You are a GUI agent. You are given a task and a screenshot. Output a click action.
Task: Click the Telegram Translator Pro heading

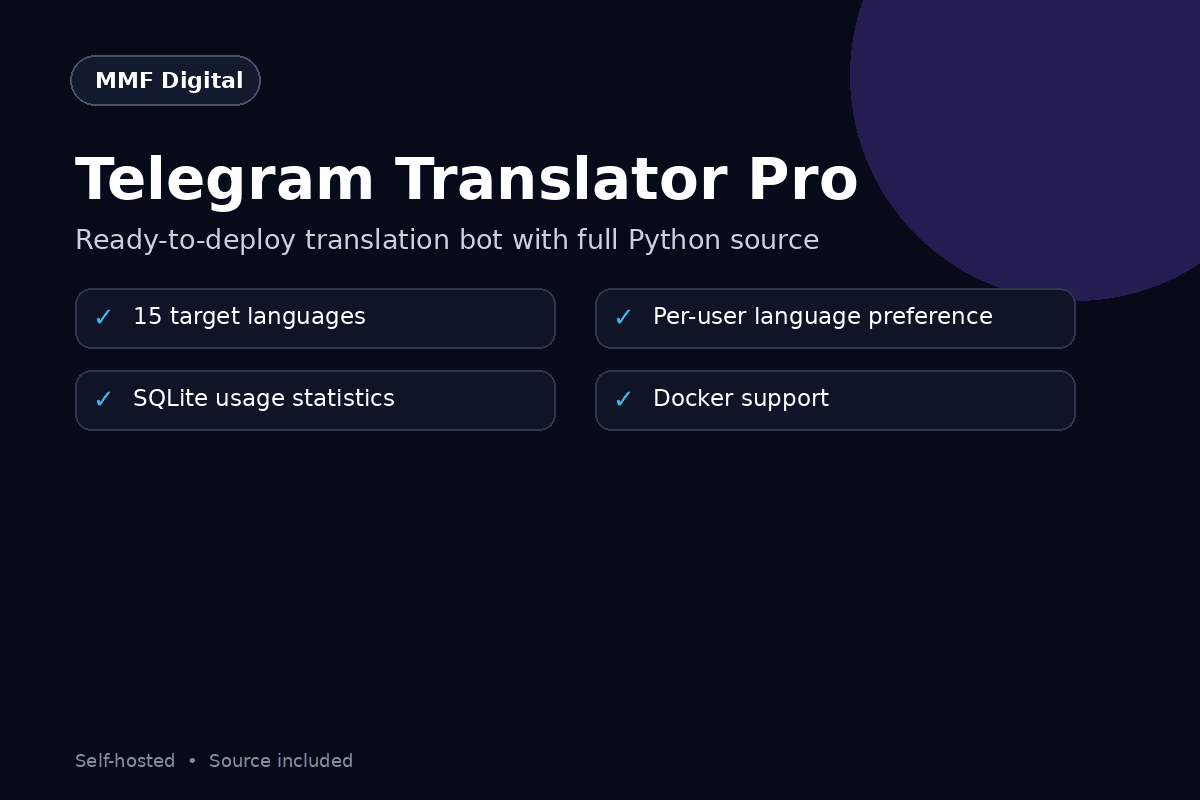coord(466,181)
